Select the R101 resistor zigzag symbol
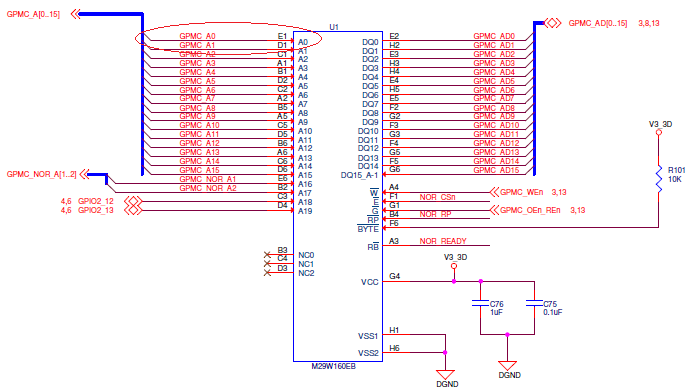 pyautogui.click(x=659, y=179)
